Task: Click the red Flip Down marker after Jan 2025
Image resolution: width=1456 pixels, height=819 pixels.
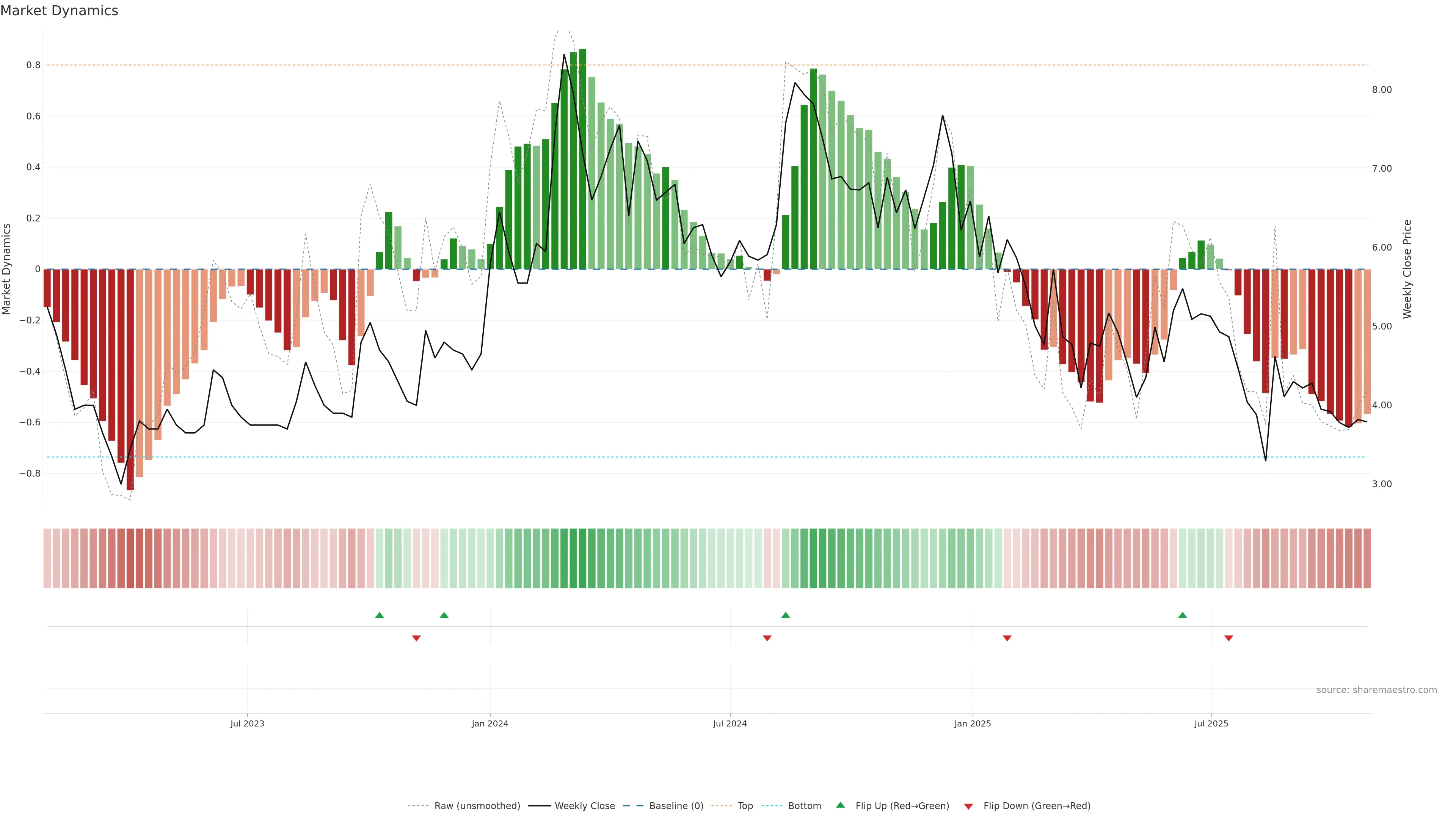Action: coord(1007,638)
